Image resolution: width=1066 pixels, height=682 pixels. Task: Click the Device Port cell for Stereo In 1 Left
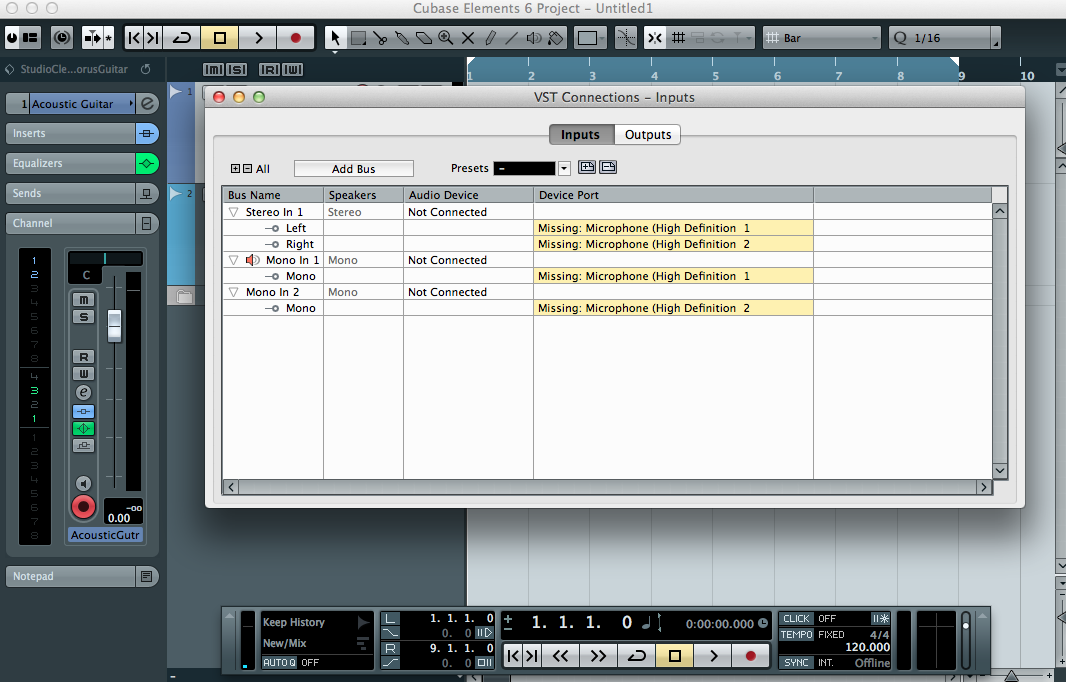click(674, 228)
